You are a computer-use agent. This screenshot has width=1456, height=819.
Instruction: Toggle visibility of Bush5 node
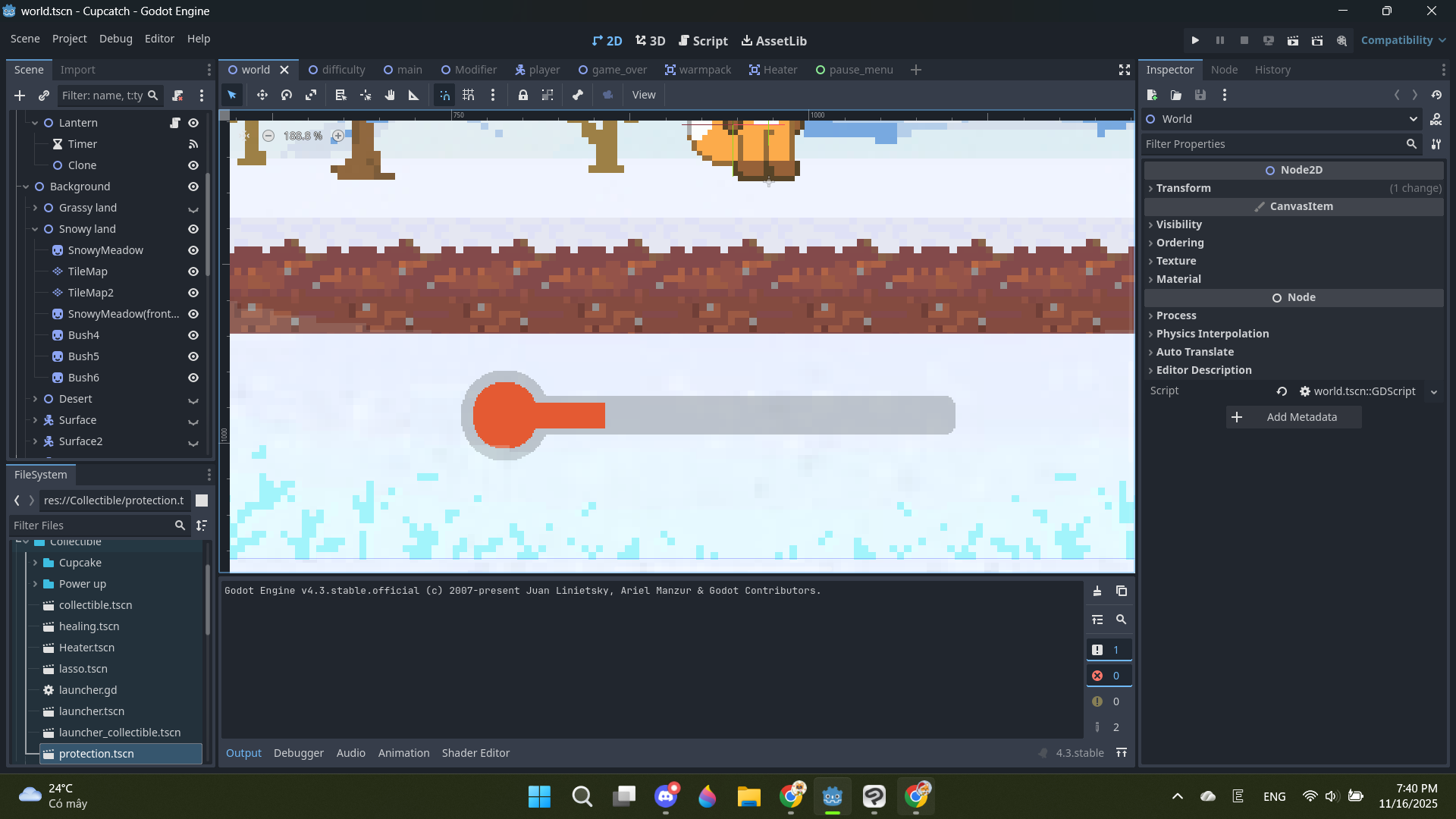coord(193,356)
